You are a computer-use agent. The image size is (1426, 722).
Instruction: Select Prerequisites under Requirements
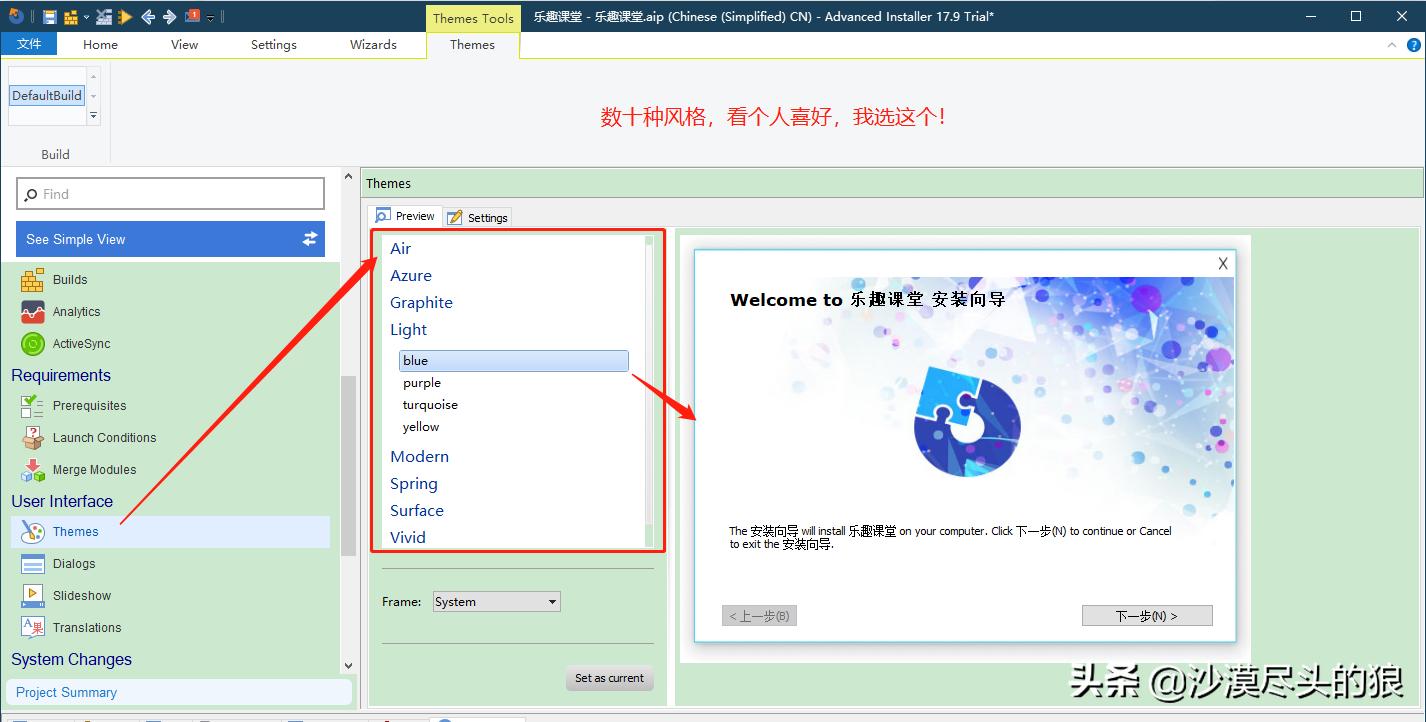point(91,406)
